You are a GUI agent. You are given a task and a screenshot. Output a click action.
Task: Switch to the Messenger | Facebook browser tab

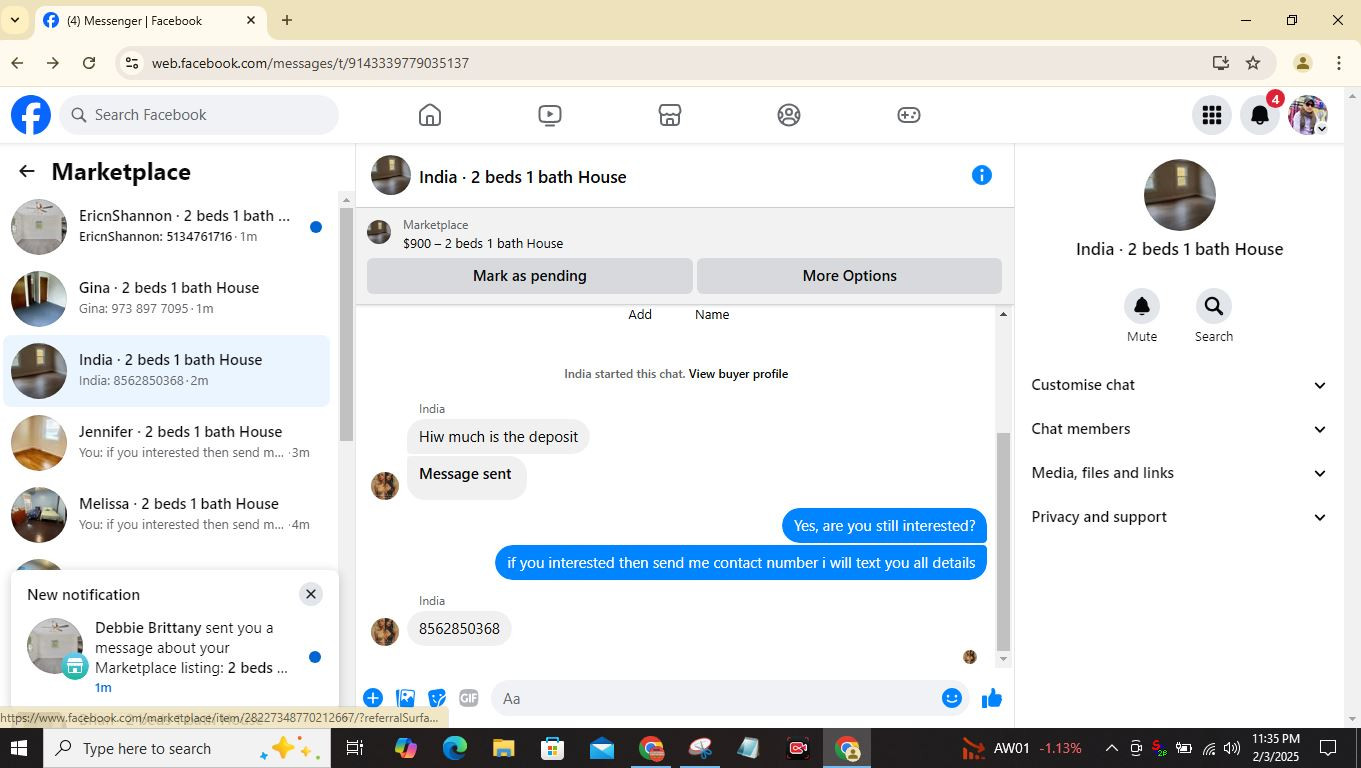coord(150,20)
